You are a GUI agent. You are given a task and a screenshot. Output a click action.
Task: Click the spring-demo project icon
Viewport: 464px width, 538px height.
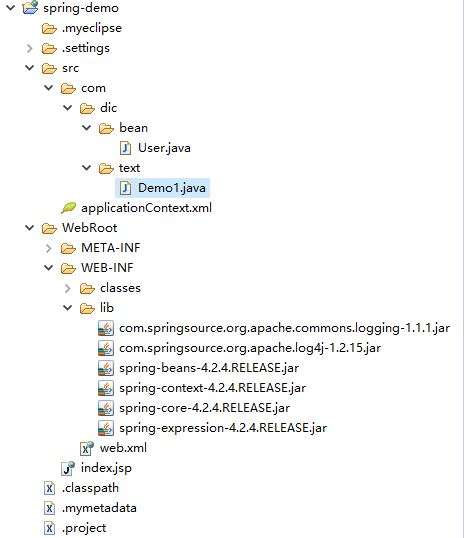click(x=30, y=7)
